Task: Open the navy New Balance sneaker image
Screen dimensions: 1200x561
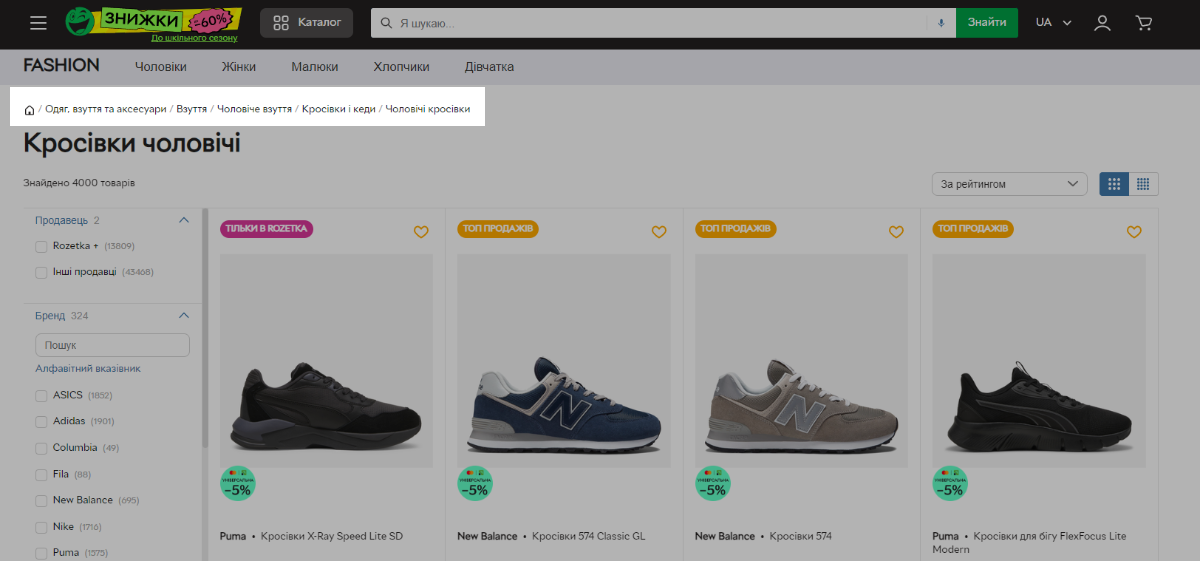Action: point(564,361)
